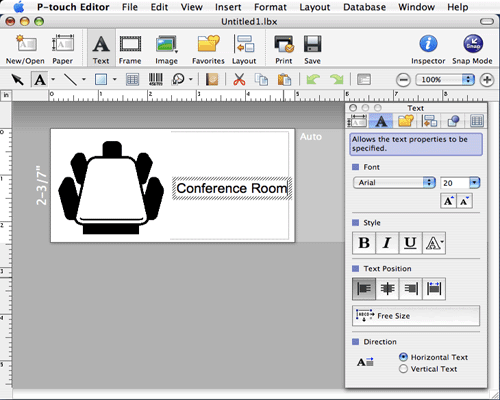Image resolution: width=500 pixels, height=400 pixels.
Task: Open the File menu
Action: click(x=130, y=7)
